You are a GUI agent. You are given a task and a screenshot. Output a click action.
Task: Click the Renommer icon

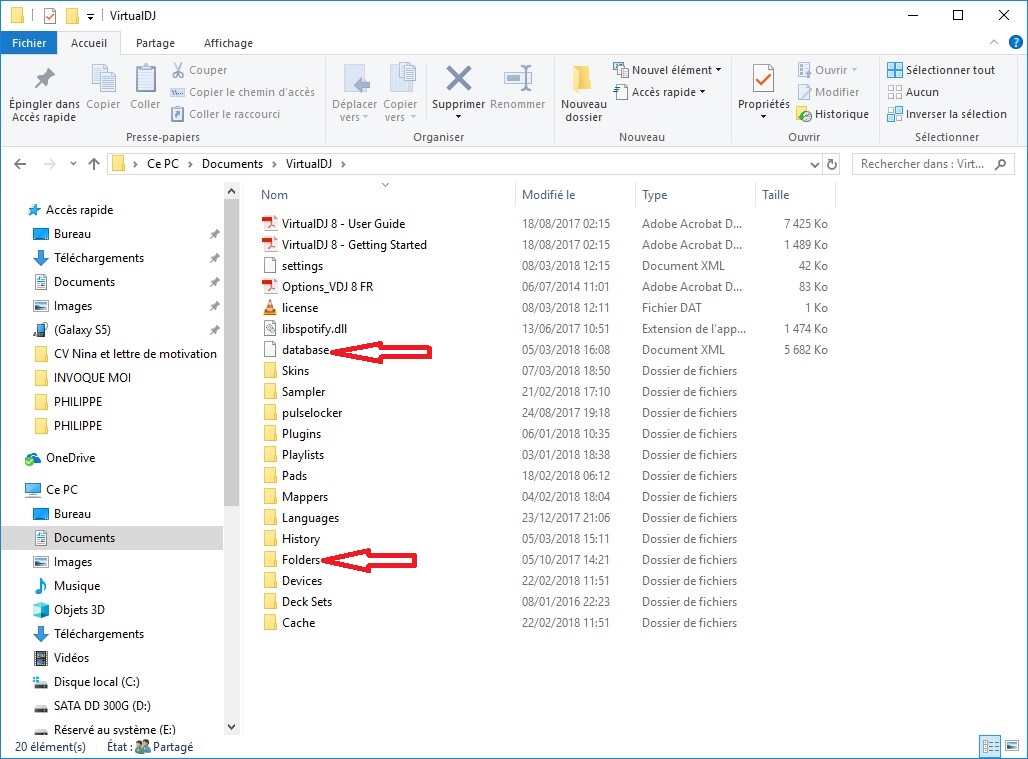518,79
